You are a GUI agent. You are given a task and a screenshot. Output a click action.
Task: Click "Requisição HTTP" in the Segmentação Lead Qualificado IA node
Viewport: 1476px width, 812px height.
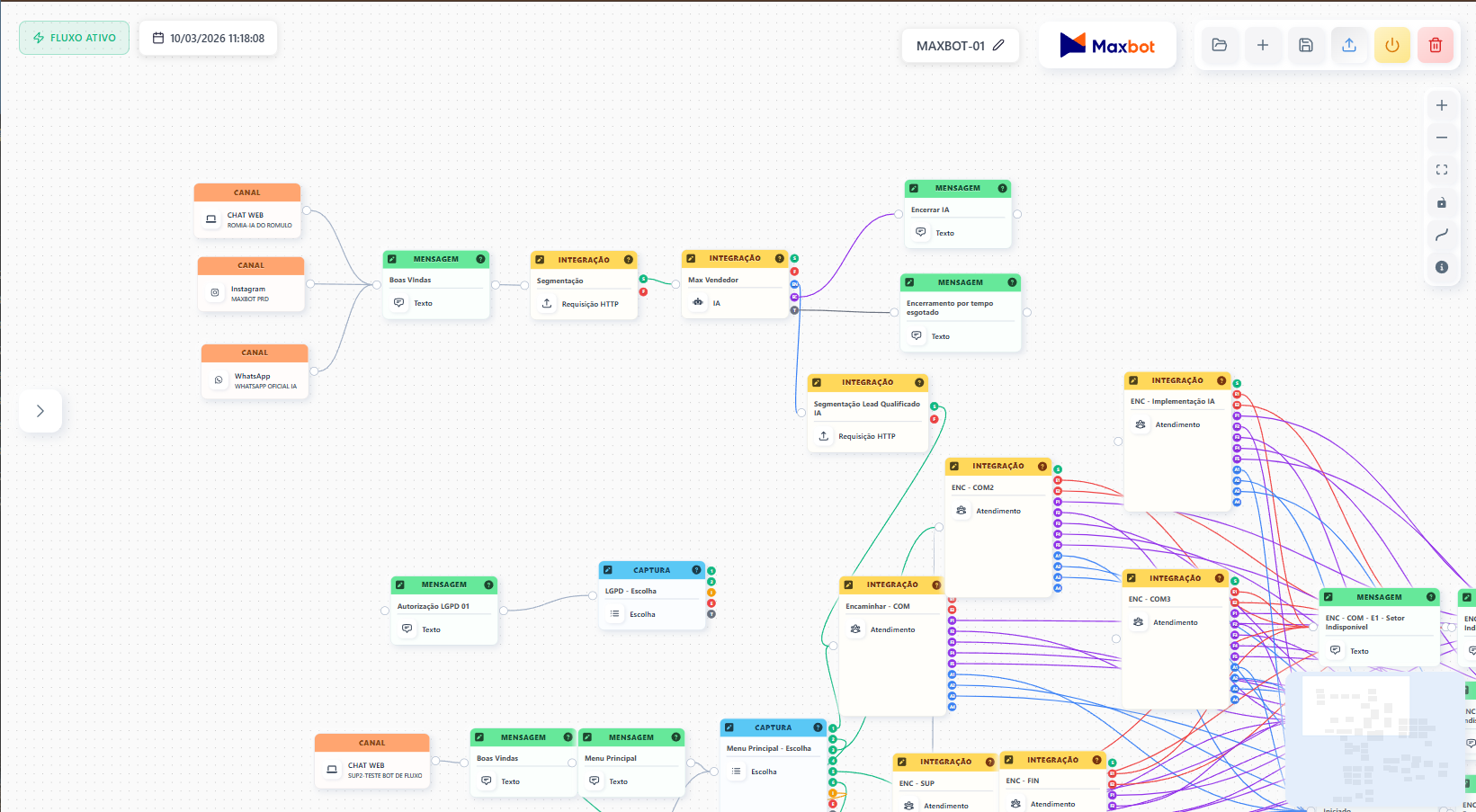coord(867,436)
